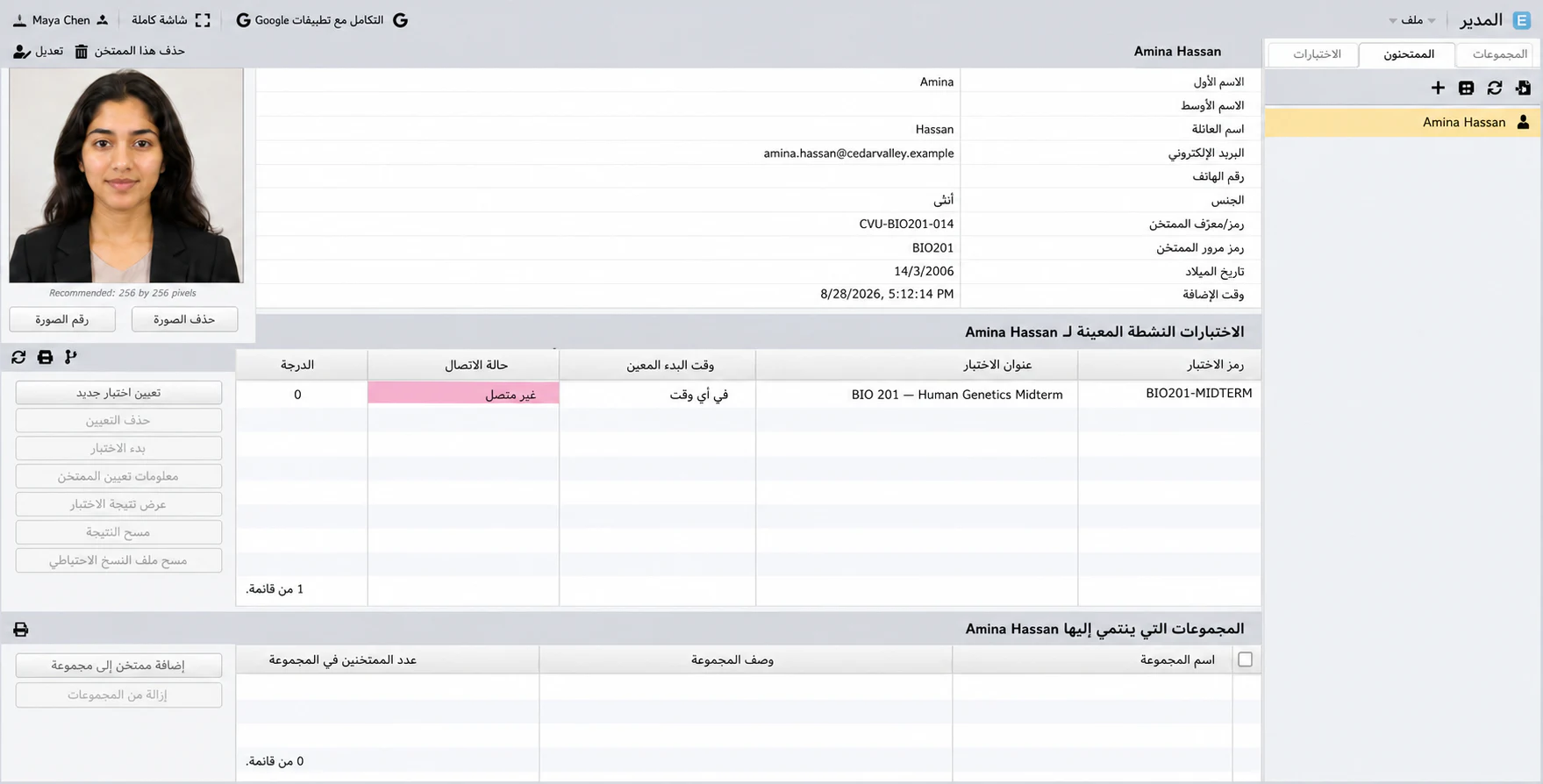This screenshot has height=784, width=1543.
Task: Click تعديل to edit this examinee
Action: click(x=39, y=51)
